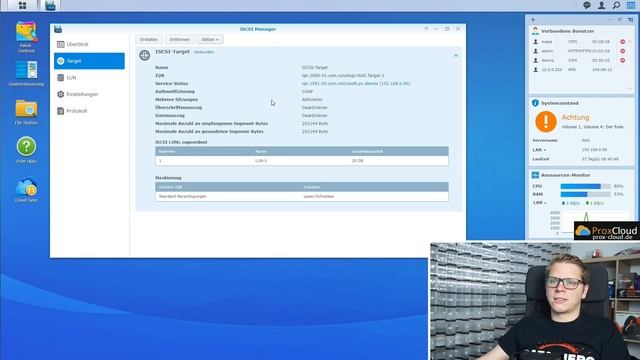640x360 pixels.
Task: Pin the widget panel
Action: tap(620, 20)
